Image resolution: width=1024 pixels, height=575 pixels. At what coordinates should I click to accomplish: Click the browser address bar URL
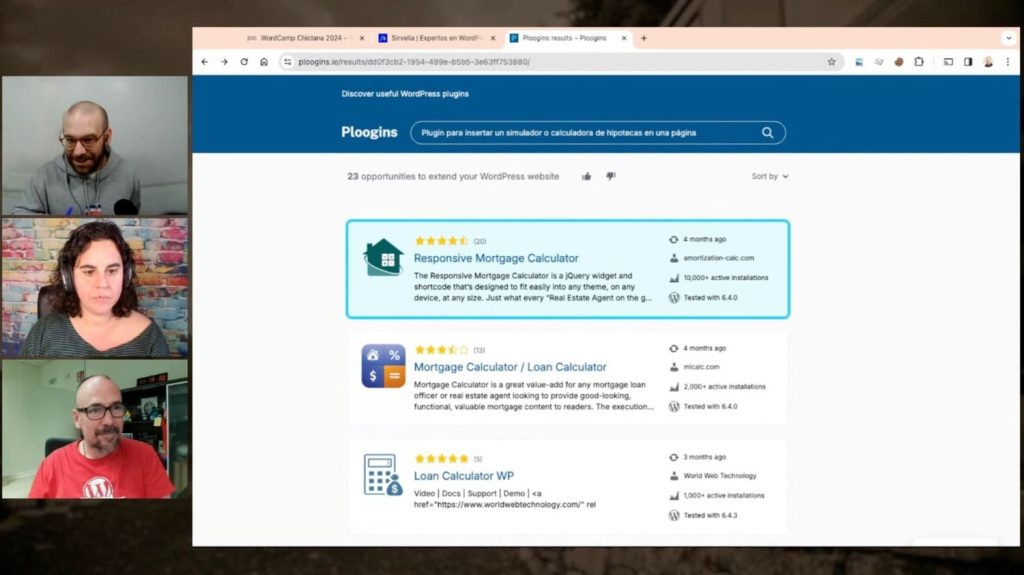coord(414,62)
